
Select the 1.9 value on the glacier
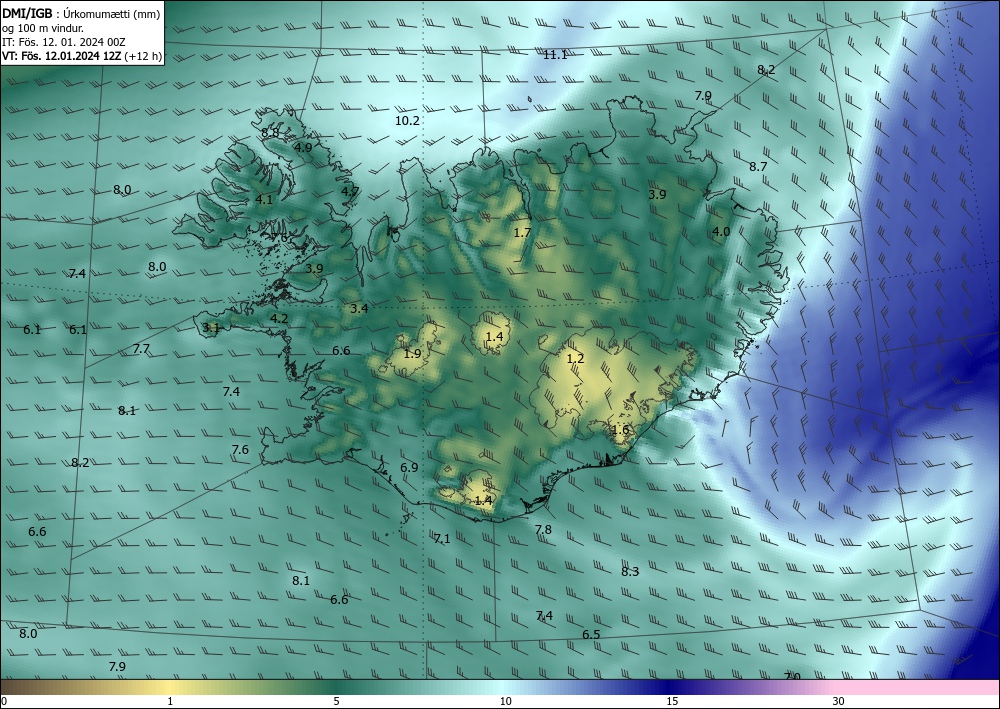[413, 353]
